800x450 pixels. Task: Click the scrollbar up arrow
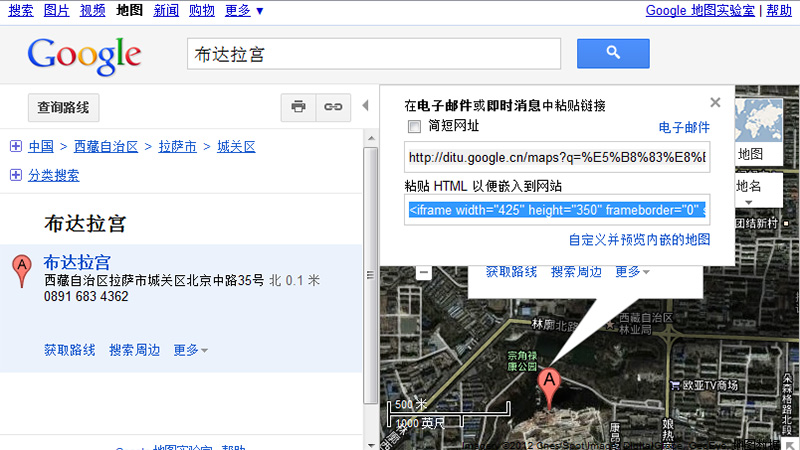pos(371,138)
